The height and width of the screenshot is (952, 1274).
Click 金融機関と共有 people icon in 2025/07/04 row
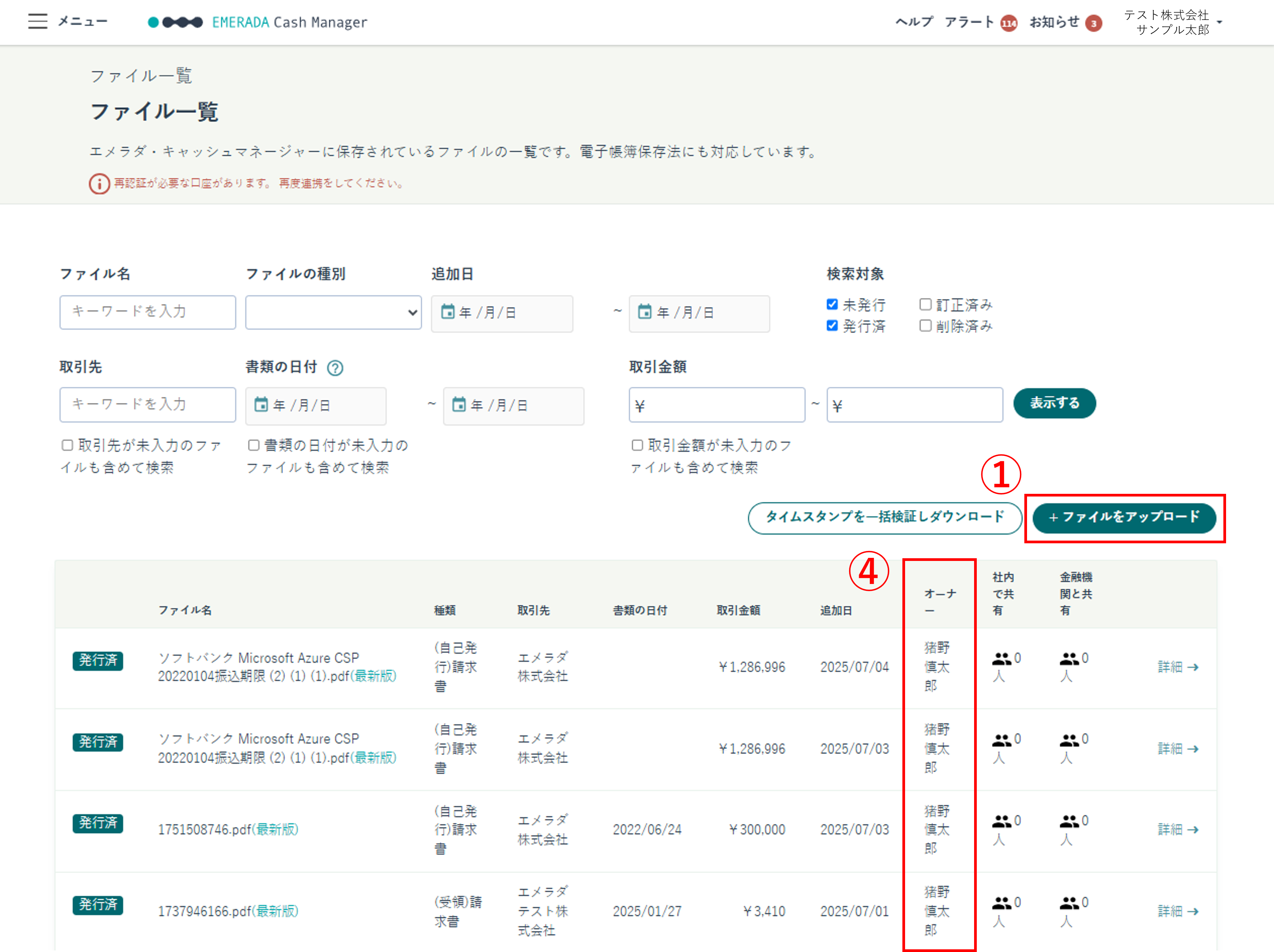pos(1070,659)
